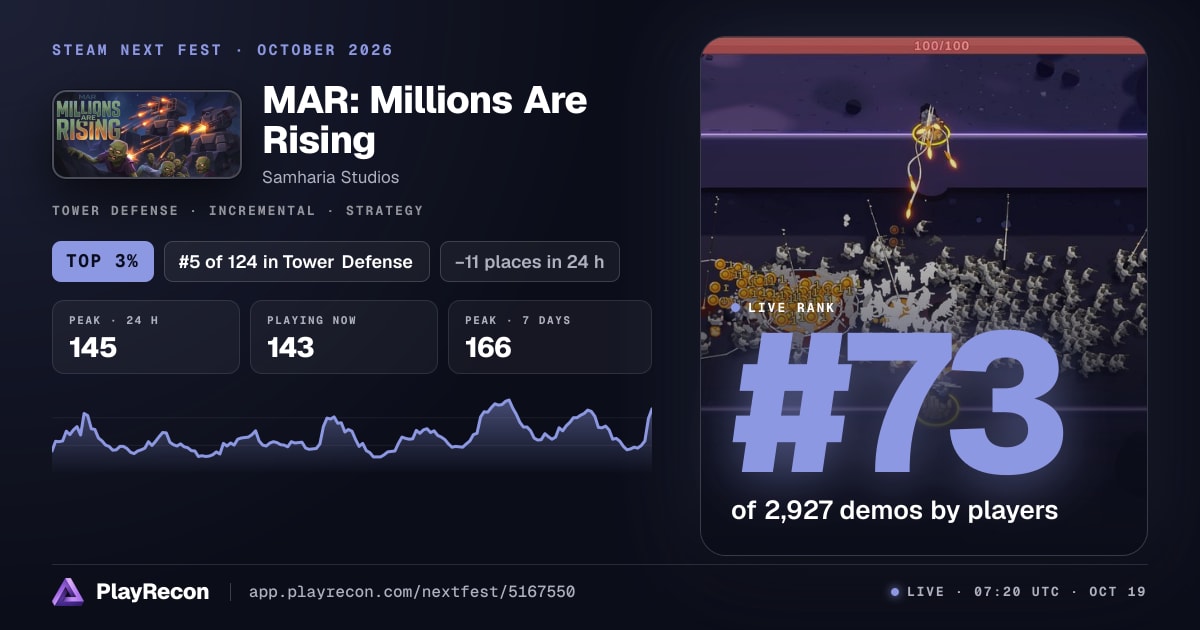This screenshot has height=630, width=1200.
Task: Click the INCREMENTAL genre tag
Action: tap(262, 211)
